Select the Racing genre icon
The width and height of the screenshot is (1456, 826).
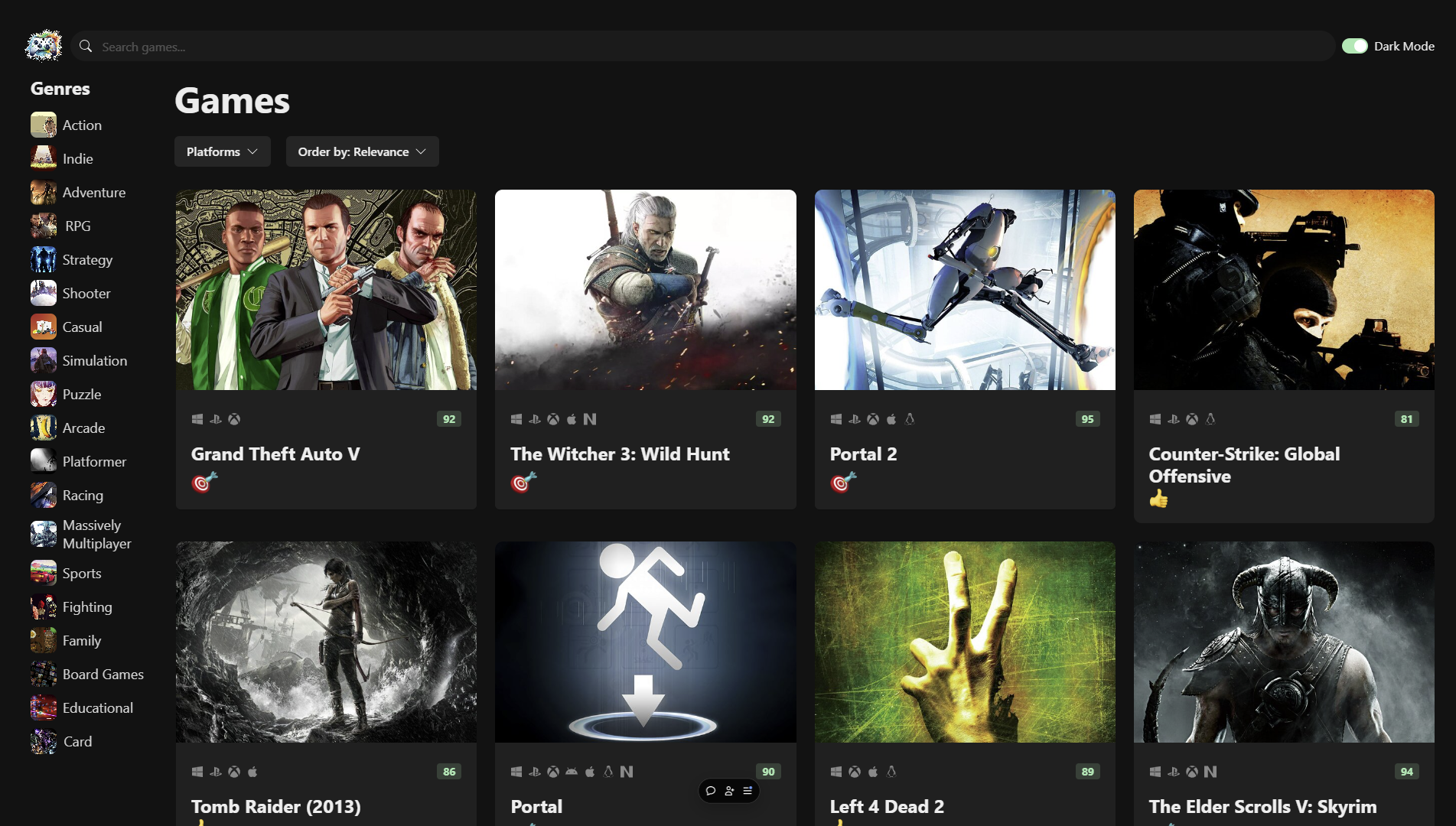pyautogui.click(x=44, y=495)
